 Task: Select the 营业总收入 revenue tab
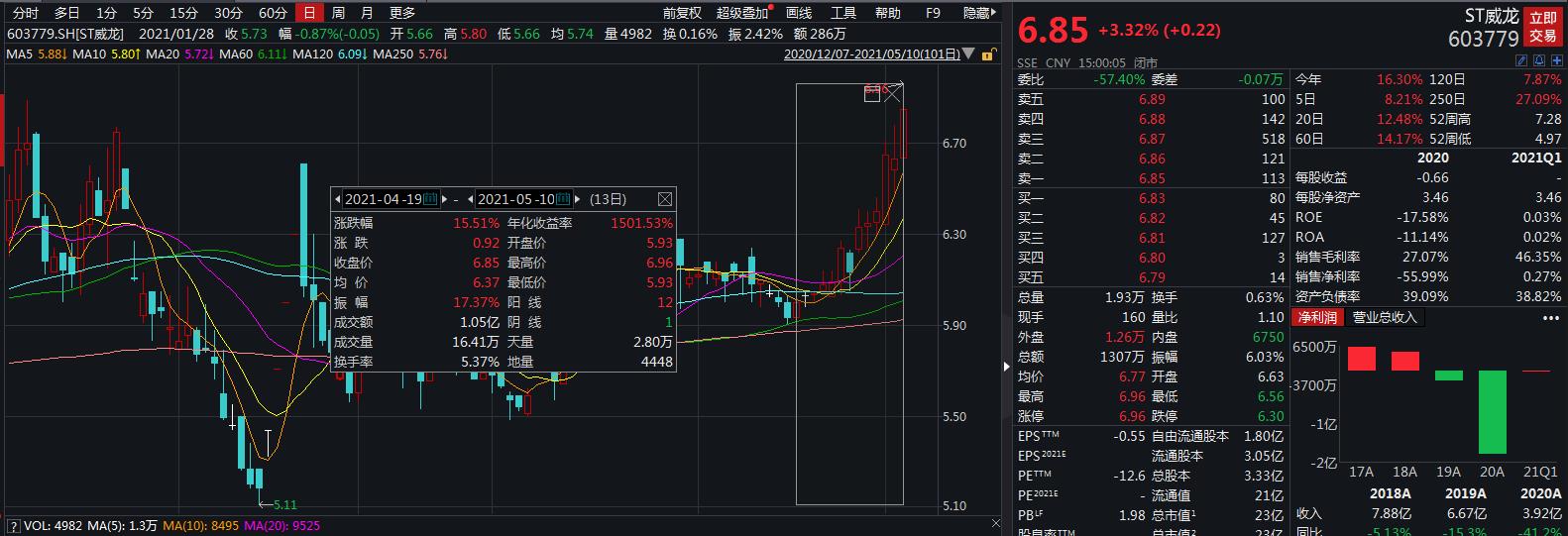pos(1385,317)
